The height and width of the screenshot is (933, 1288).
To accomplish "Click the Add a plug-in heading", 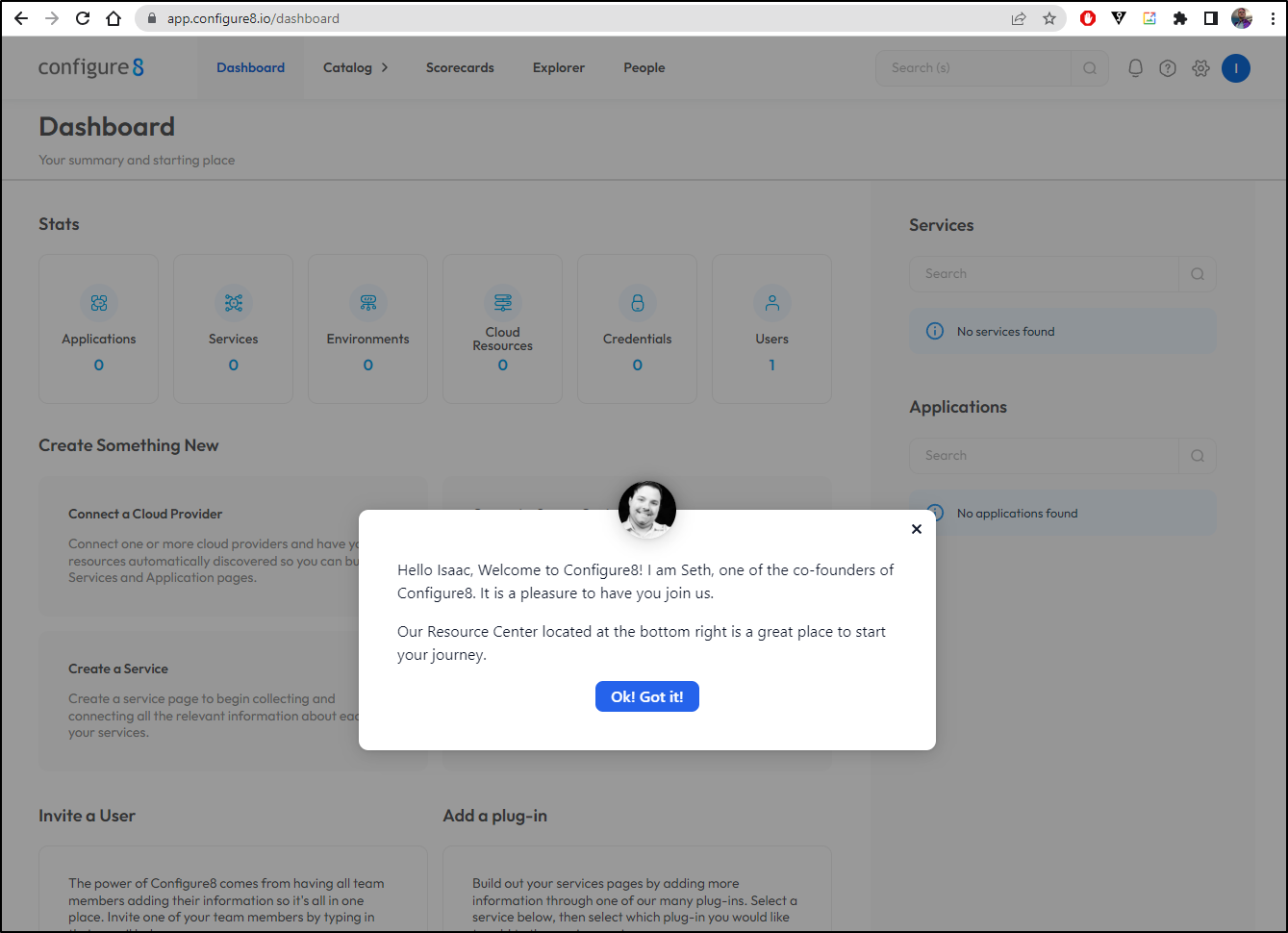I will click(x=495, y=816).
